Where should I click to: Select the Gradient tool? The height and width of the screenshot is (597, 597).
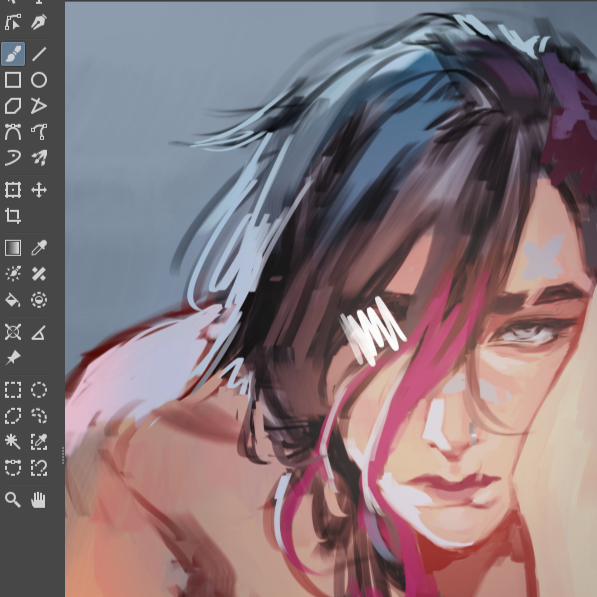pyautogui.click(x=13, y=248)
